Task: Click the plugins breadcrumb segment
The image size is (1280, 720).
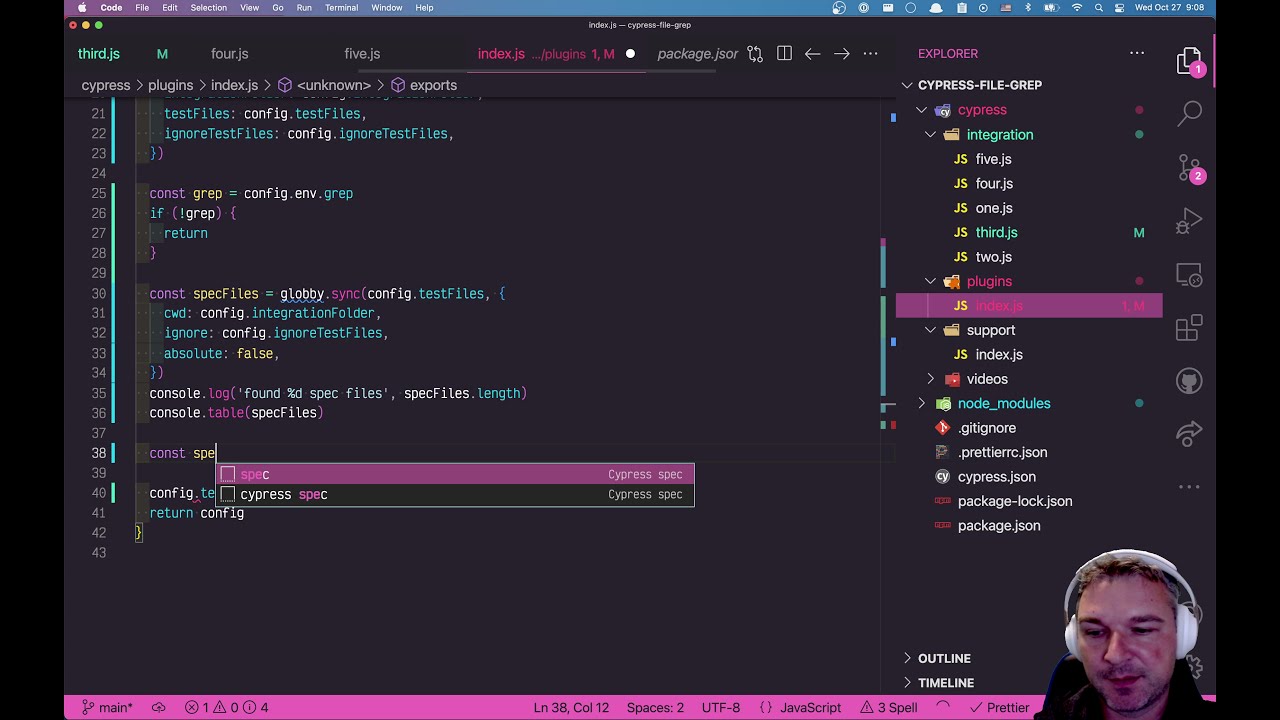Action: tap(170, 86)
